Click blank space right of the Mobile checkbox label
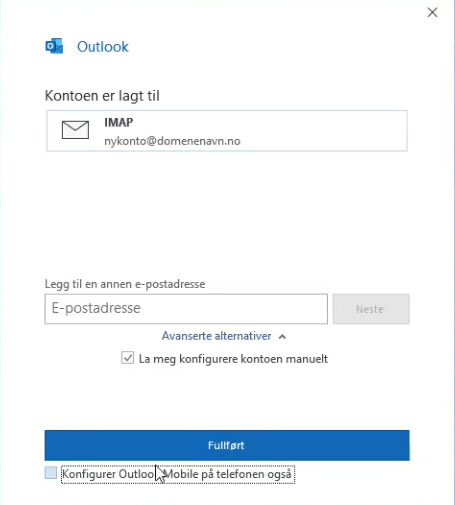This screenshot has height=505, width=455. (x=353, y=474)
